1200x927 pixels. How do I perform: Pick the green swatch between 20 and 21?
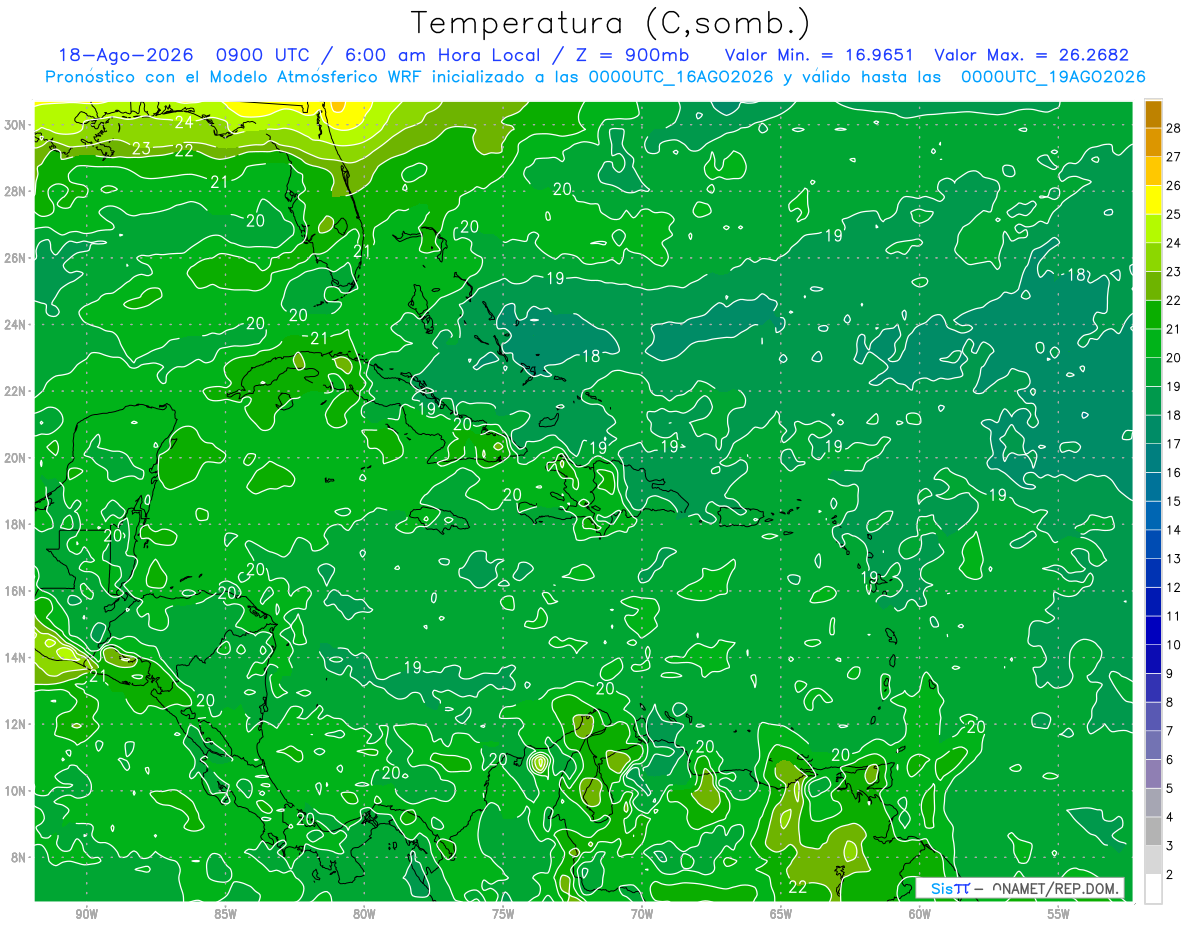(1153, 344)
